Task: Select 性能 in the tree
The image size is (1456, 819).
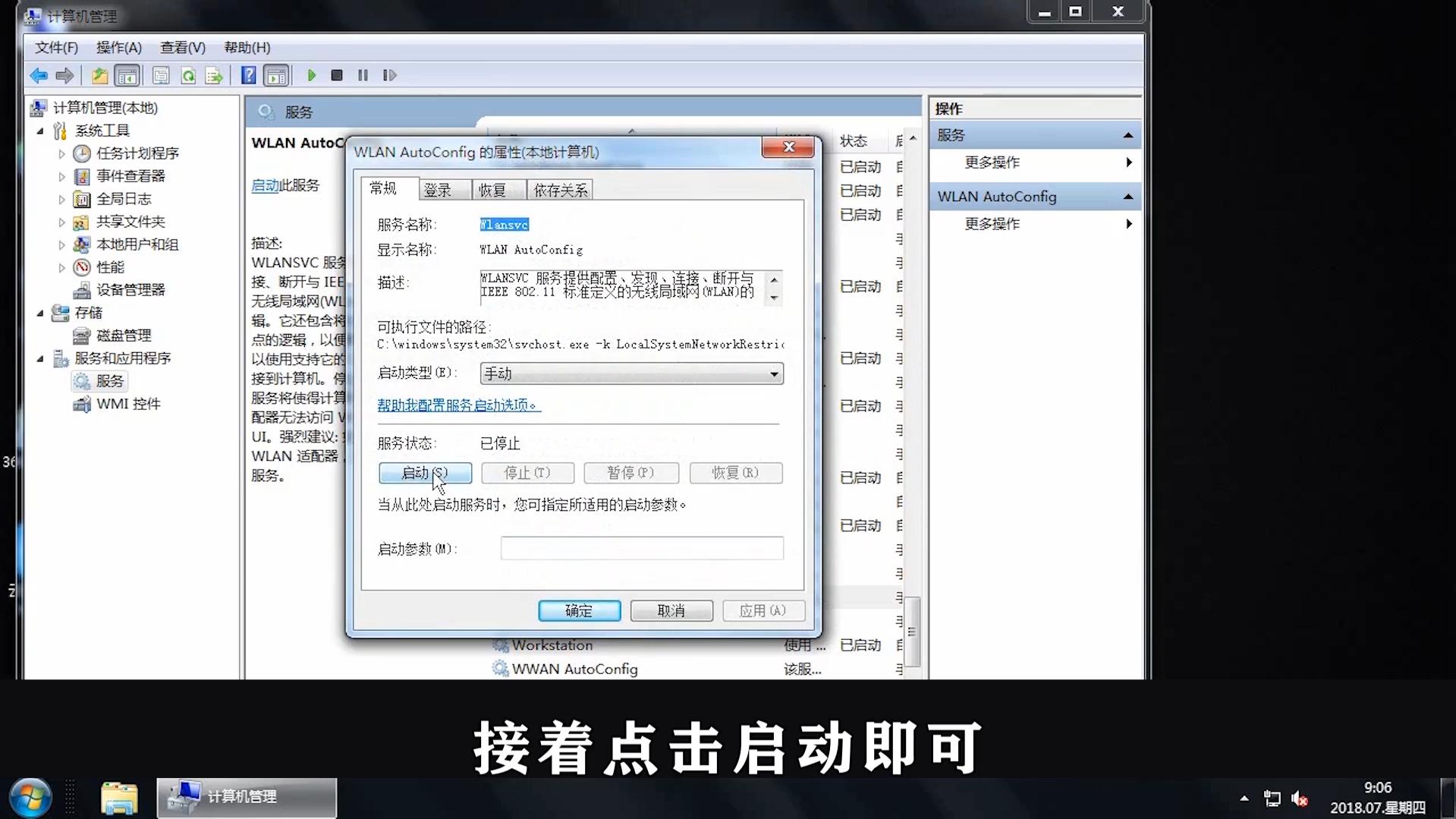Action: point(110,267)
